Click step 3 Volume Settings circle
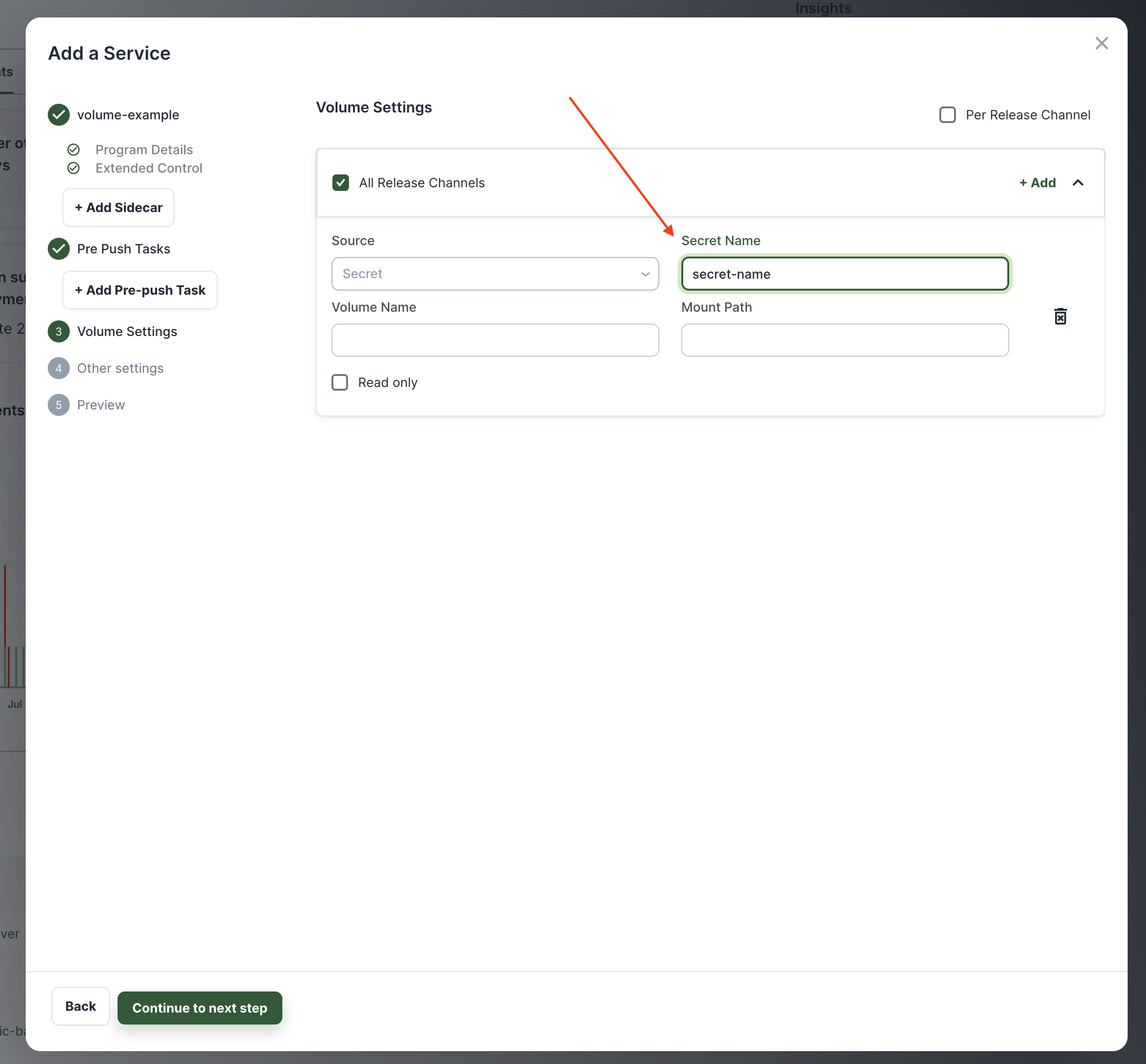Screen dimensions: 1146x1064 [59, 331]
